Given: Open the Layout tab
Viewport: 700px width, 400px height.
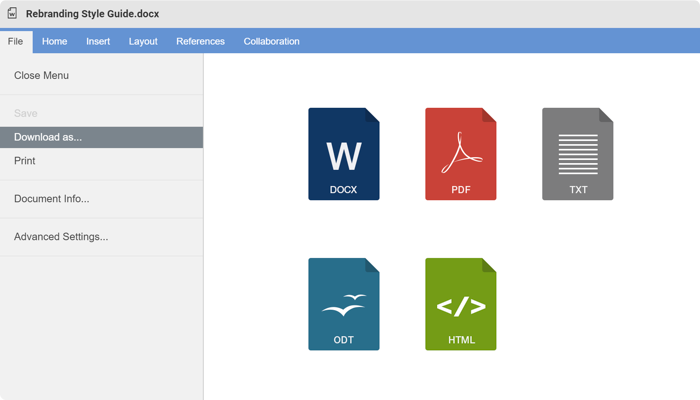Looking at the screenshot, I should coord(143,42).
